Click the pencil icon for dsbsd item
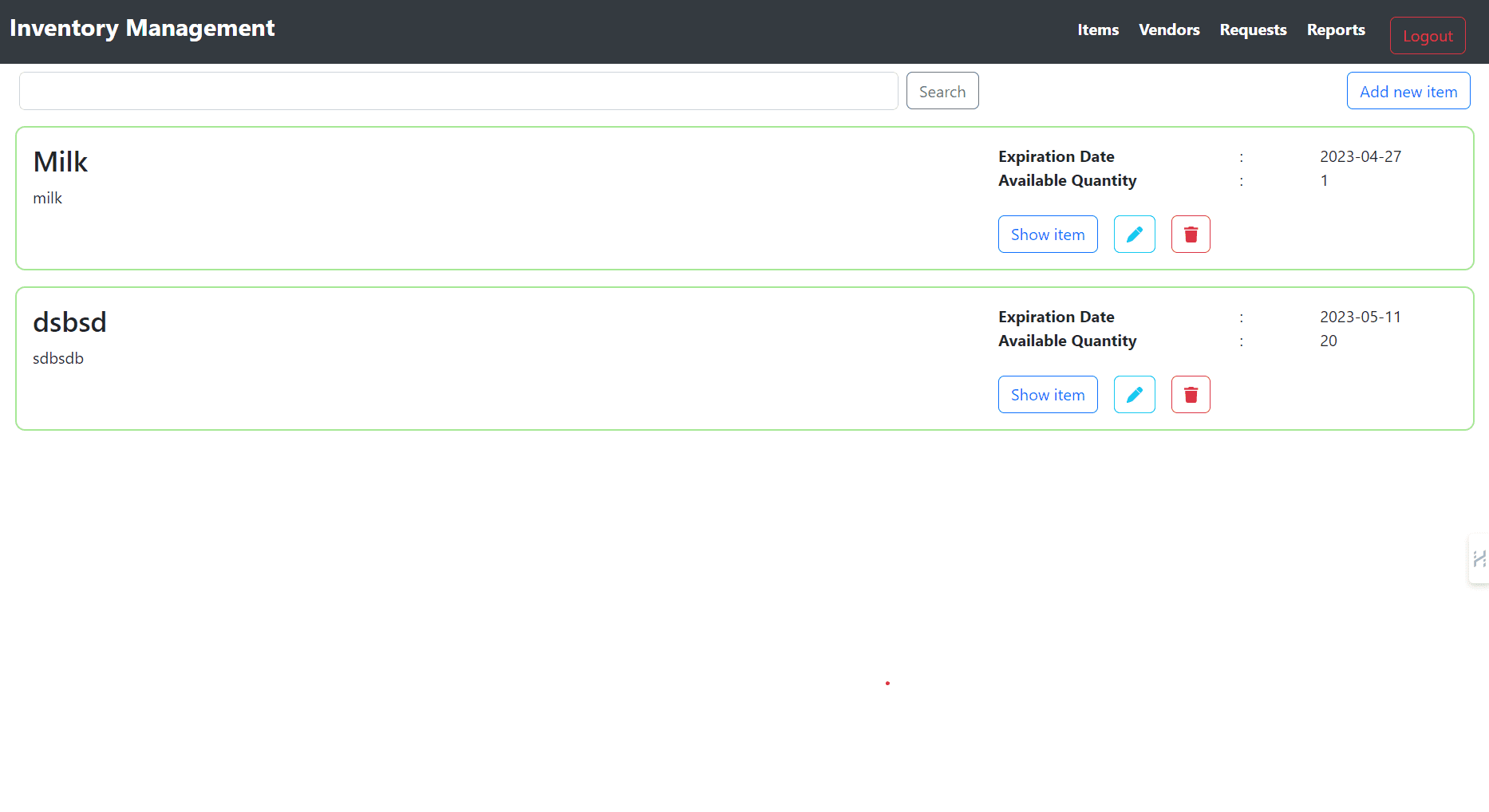The image size is (1489, 812). coord(1134,395)
